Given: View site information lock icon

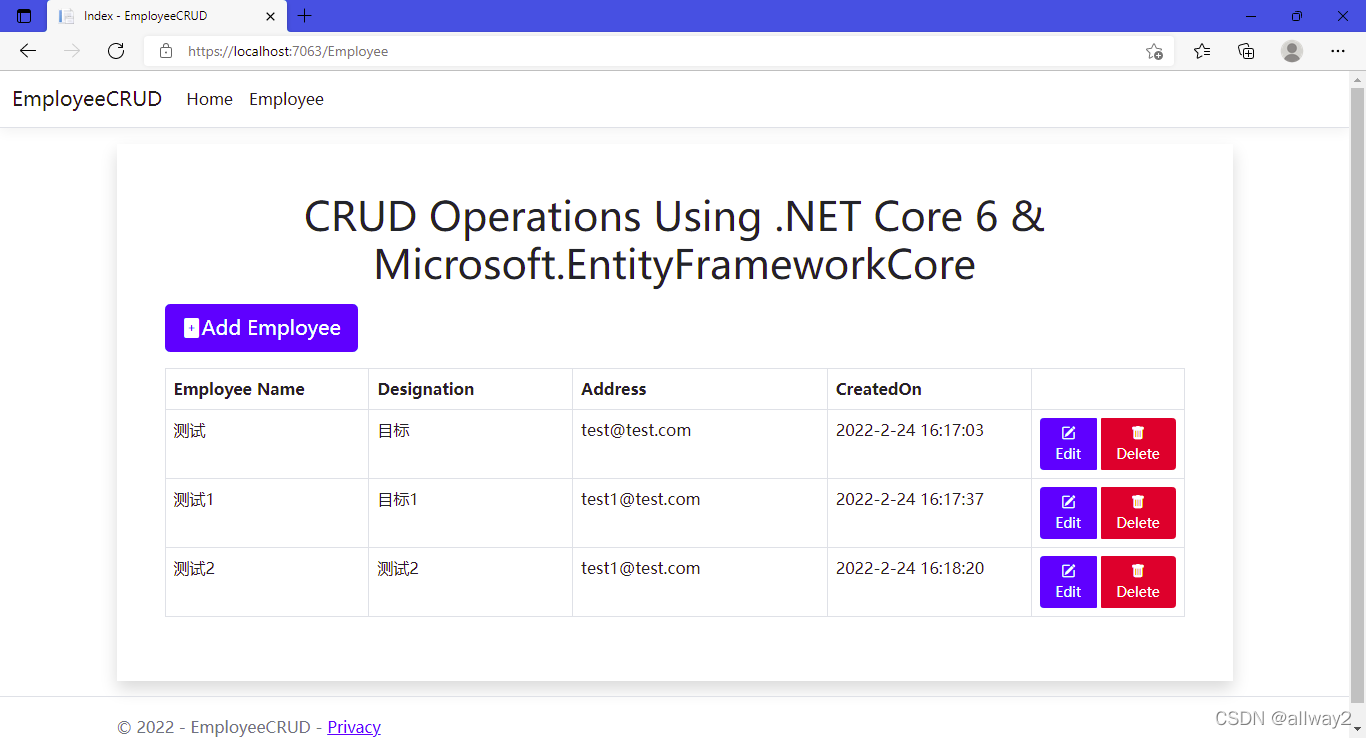Looking at the screenshot, I should 166,51.
